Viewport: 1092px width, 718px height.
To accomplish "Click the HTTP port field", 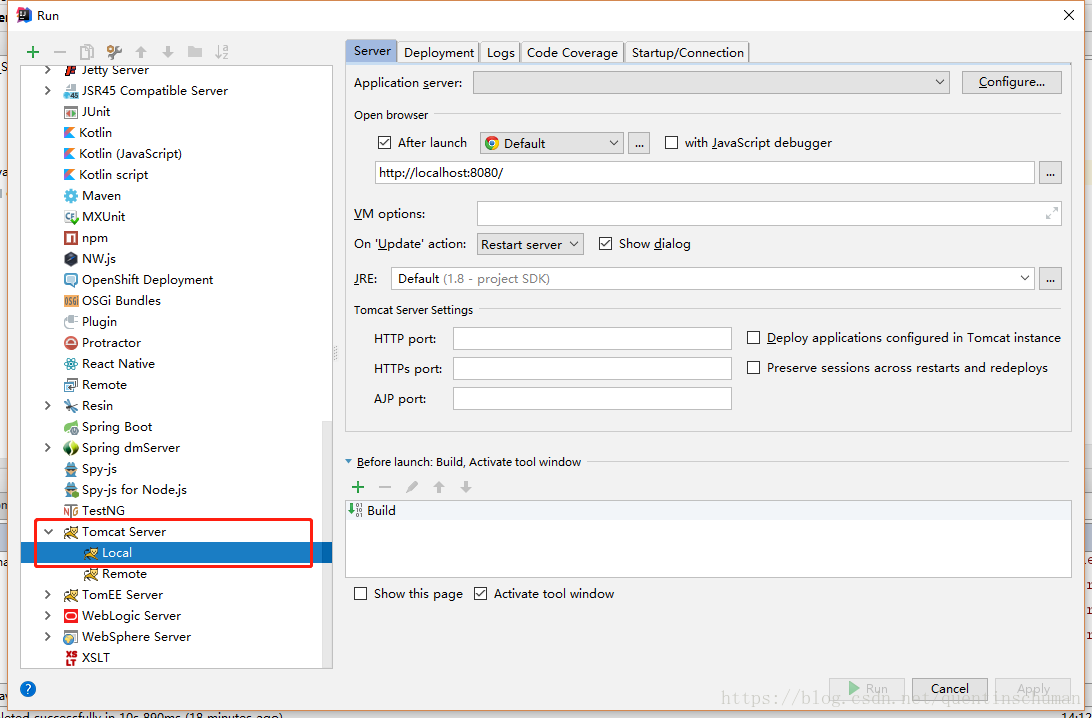I will [592, 338].
